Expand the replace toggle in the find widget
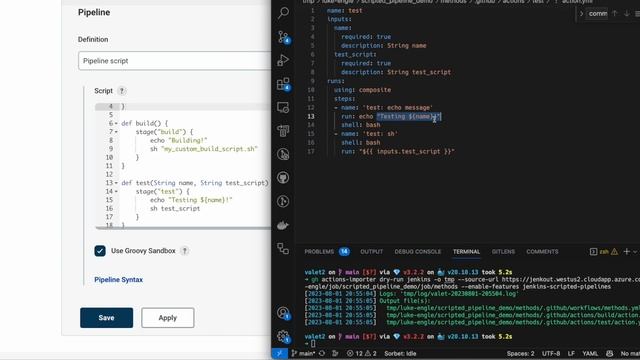The width and height of the screenshot is (640, 360). click(x=581, y=13)
